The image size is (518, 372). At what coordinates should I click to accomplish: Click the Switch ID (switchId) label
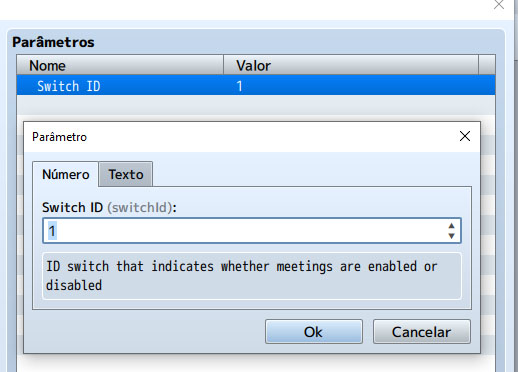coord(109,207)
